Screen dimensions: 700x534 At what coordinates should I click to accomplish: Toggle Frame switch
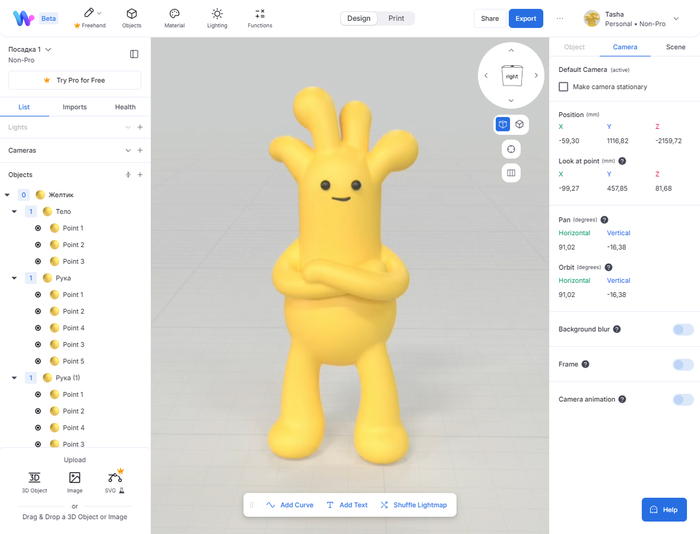(x=683, y=364)
